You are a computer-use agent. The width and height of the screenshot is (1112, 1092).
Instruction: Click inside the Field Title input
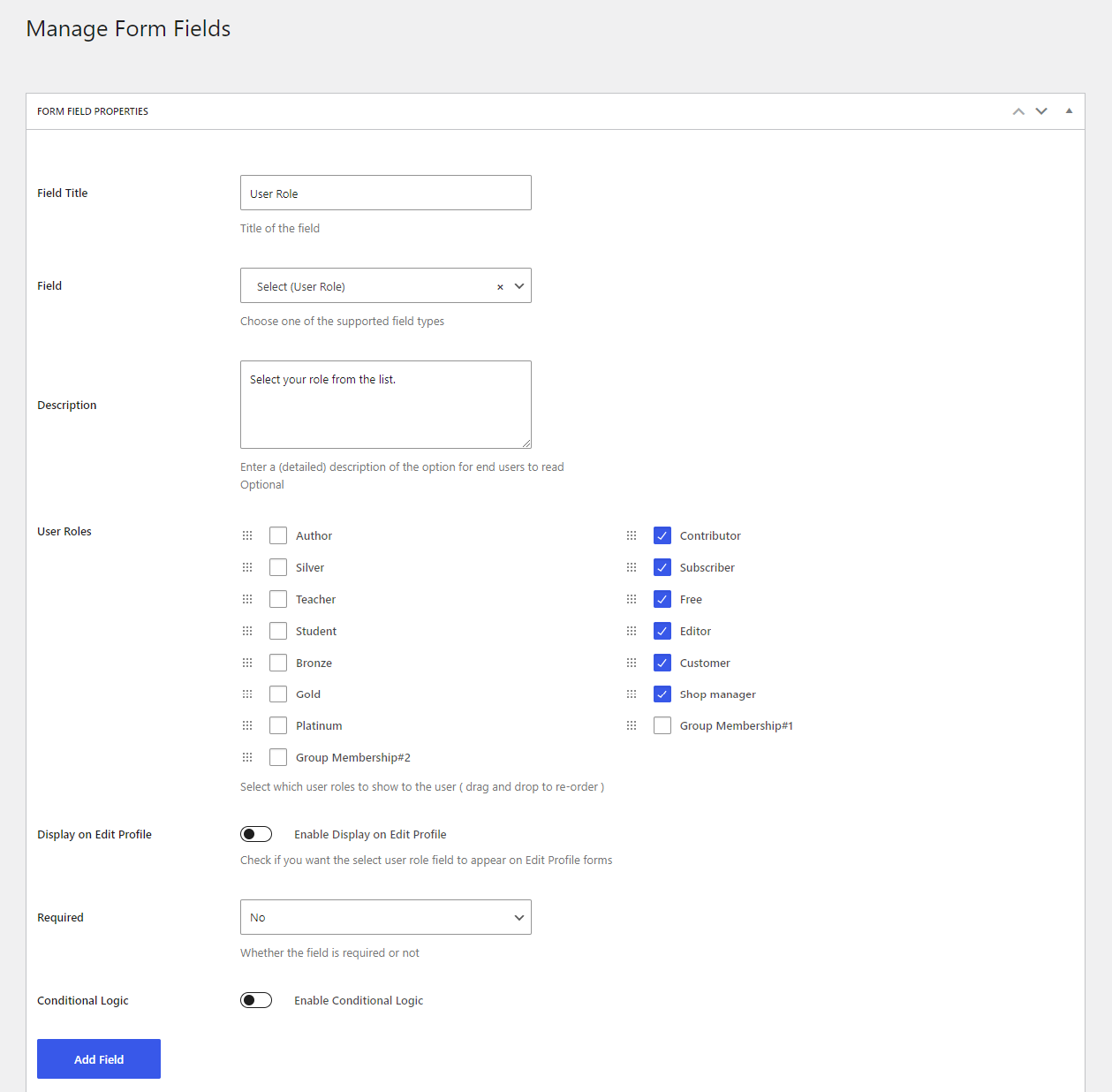(385, 193)
